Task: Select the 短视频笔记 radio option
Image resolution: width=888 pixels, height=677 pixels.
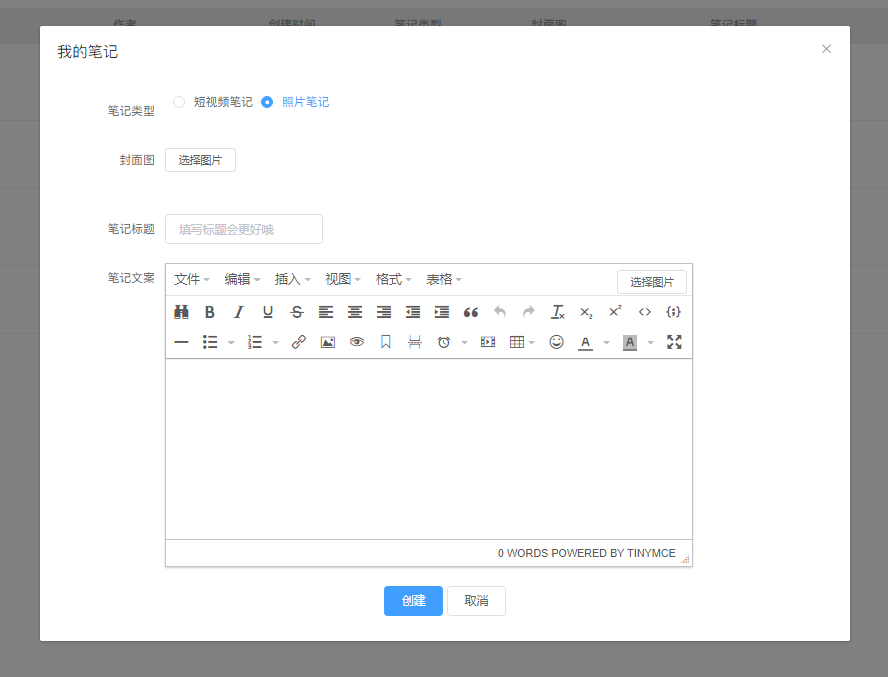Action: click(x=179, y=102)
